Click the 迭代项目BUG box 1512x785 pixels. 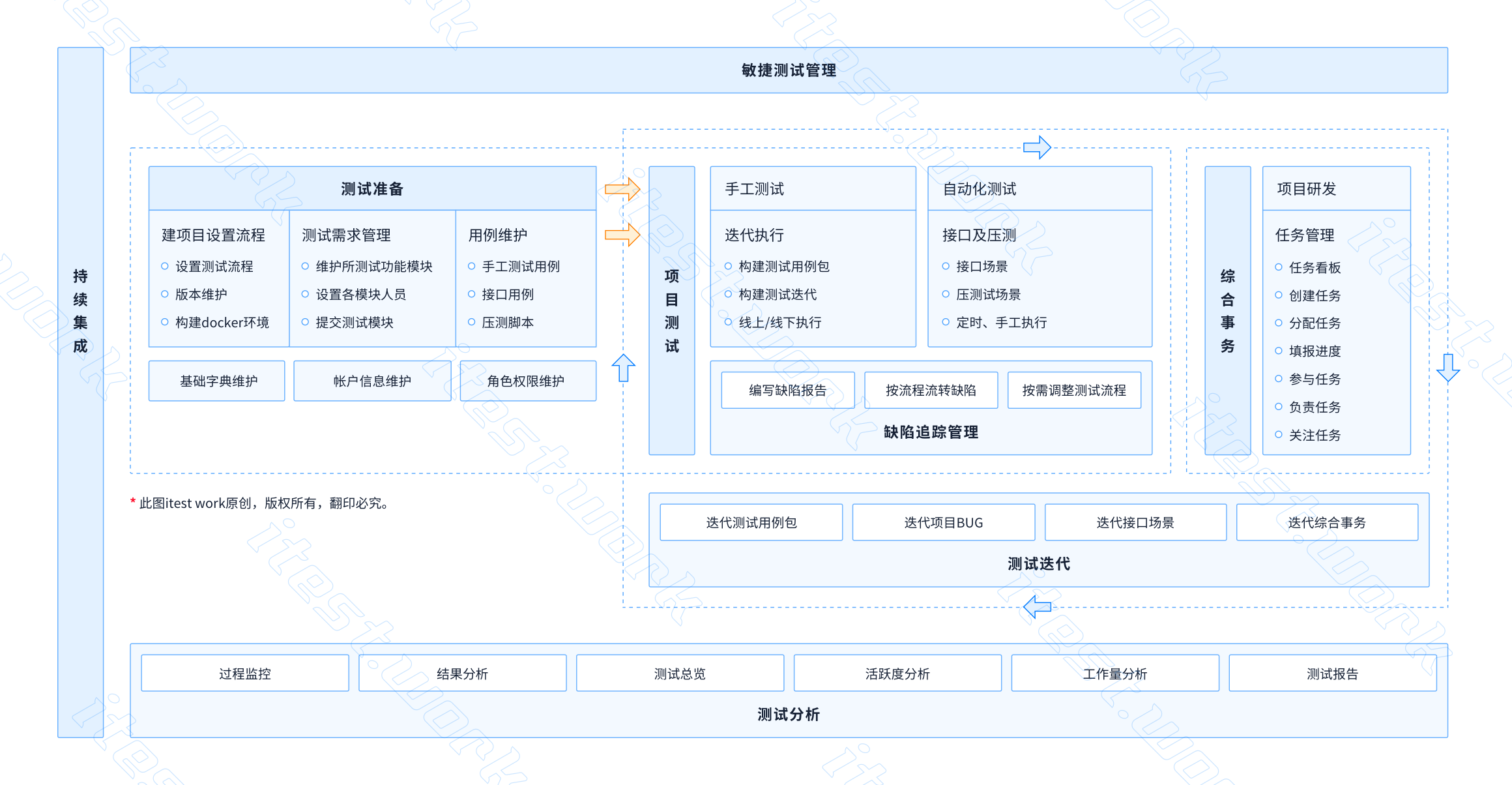pos(943,522)
